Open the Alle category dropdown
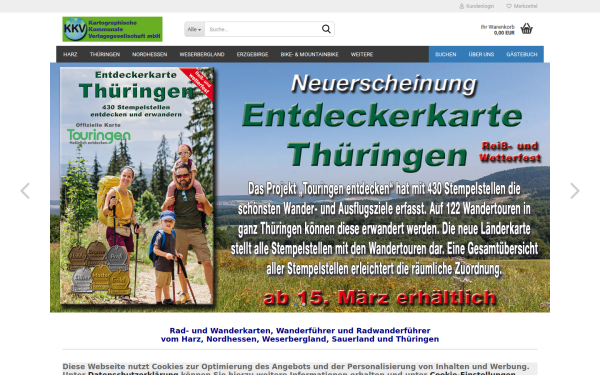600x375 pixels. click(194, 29)
